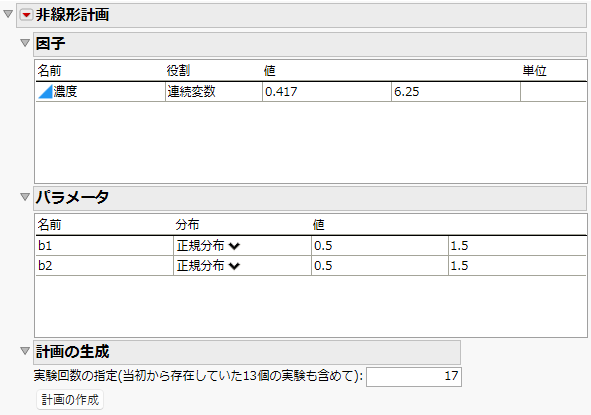
Task: Edit b1's value 1.5
Action: (x=518, y=246)
